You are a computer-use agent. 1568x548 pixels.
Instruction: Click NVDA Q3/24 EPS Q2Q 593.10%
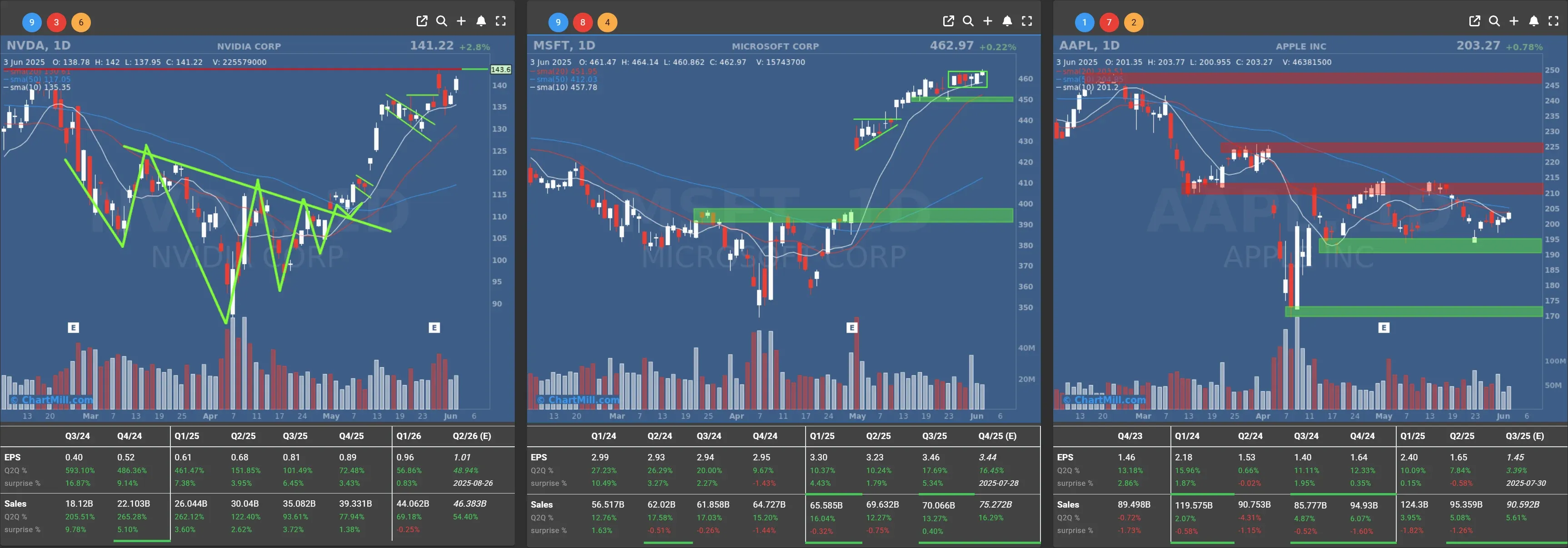(80, 471)
